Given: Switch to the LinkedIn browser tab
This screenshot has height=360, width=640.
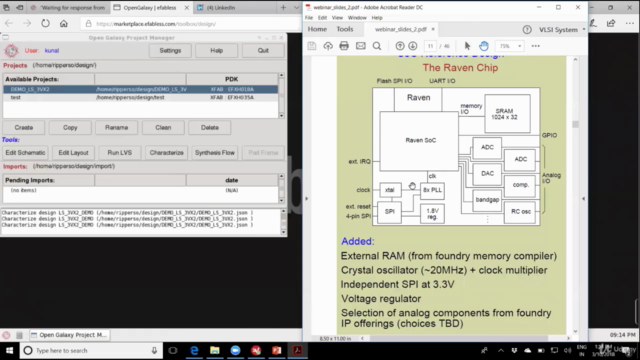Looking at the screenshot, I should (x=221, y=7).
